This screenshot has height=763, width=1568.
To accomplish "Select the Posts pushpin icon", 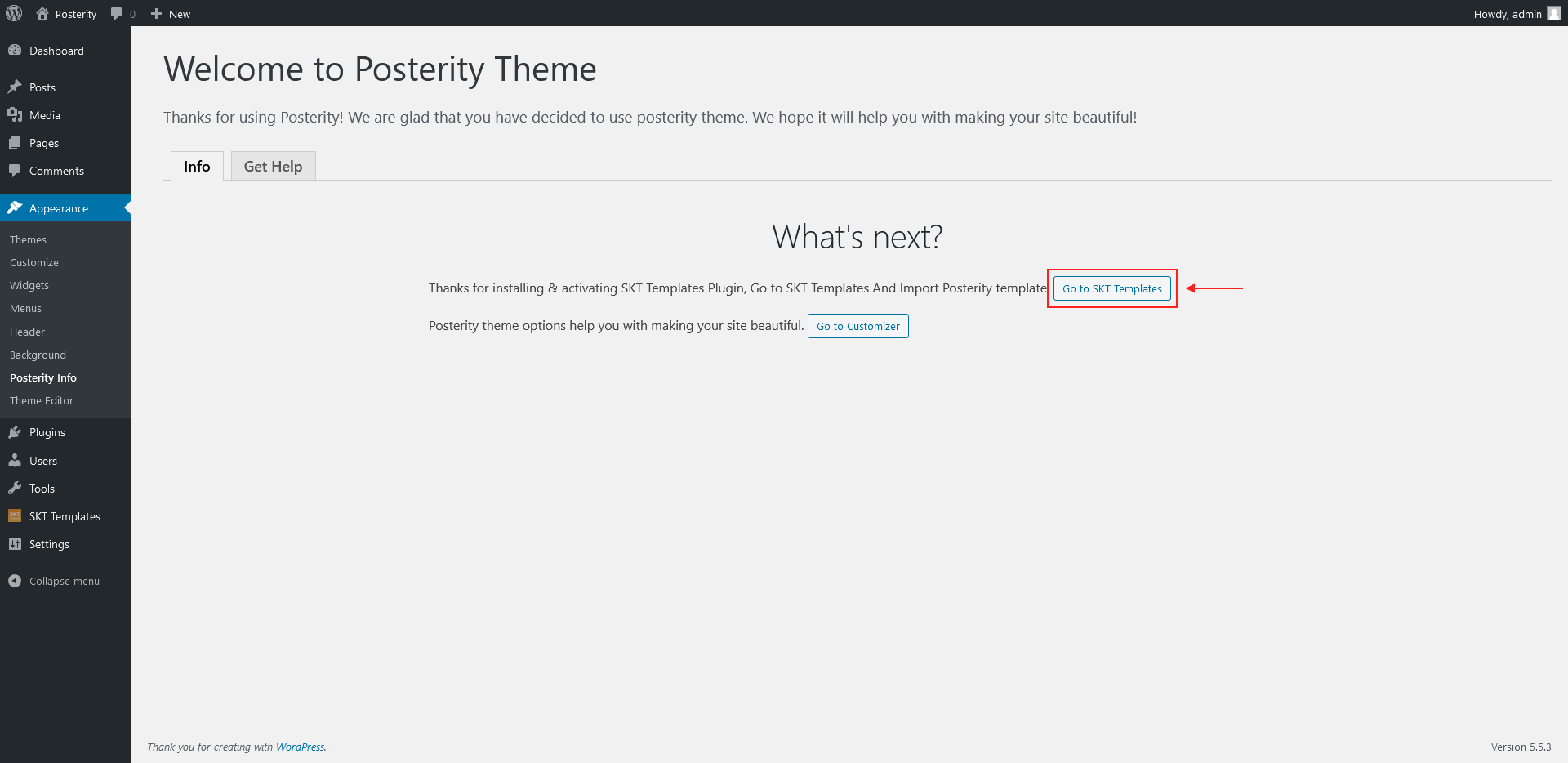I will pos(15,87).
